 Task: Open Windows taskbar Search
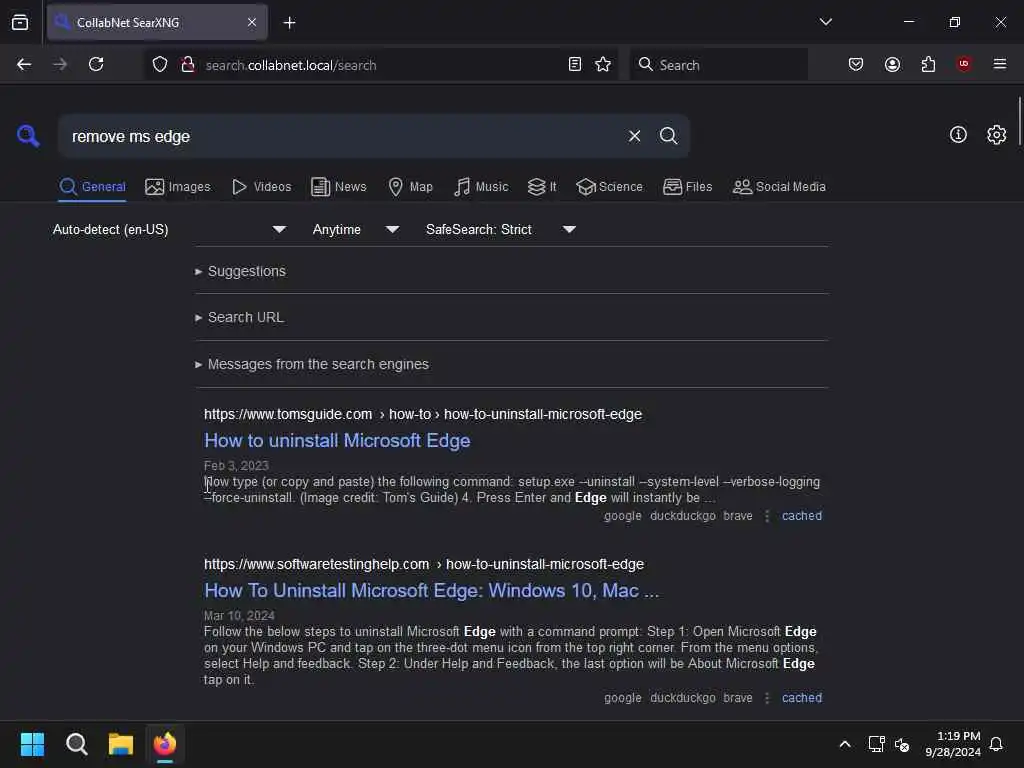pos(76,744)
